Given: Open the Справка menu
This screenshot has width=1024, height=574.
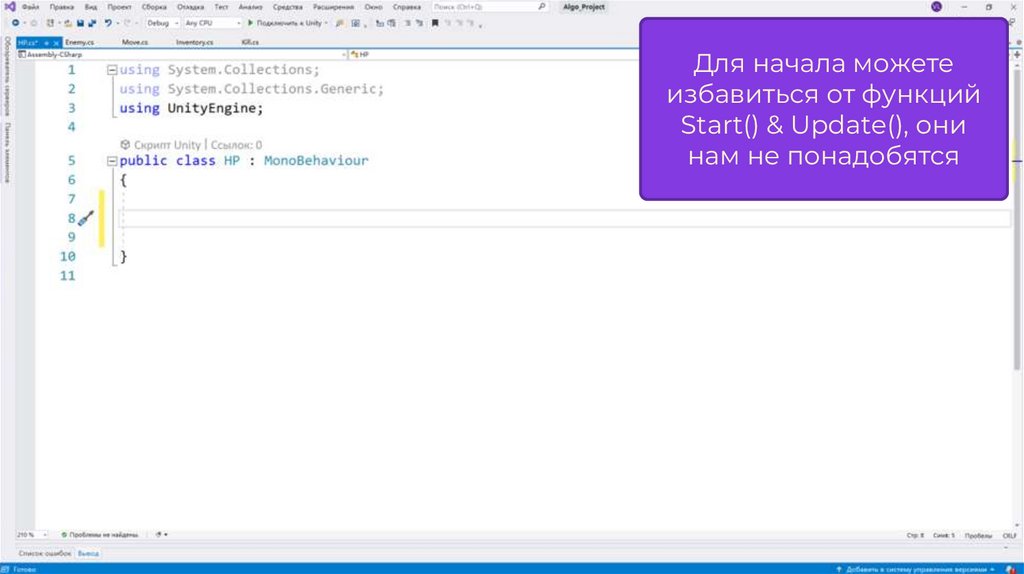Looking at the screenshot, I should click(407, 7).
